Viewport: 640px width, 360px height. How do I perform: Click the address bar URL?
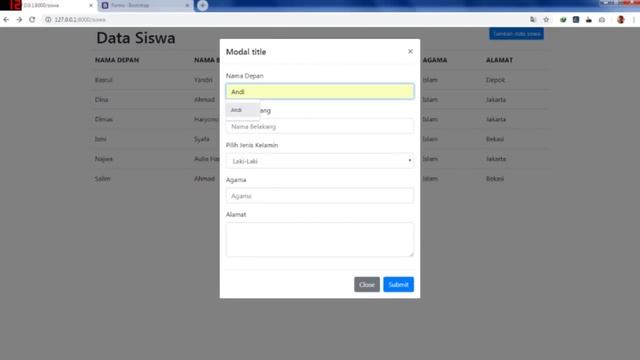[x=80, y=20]
